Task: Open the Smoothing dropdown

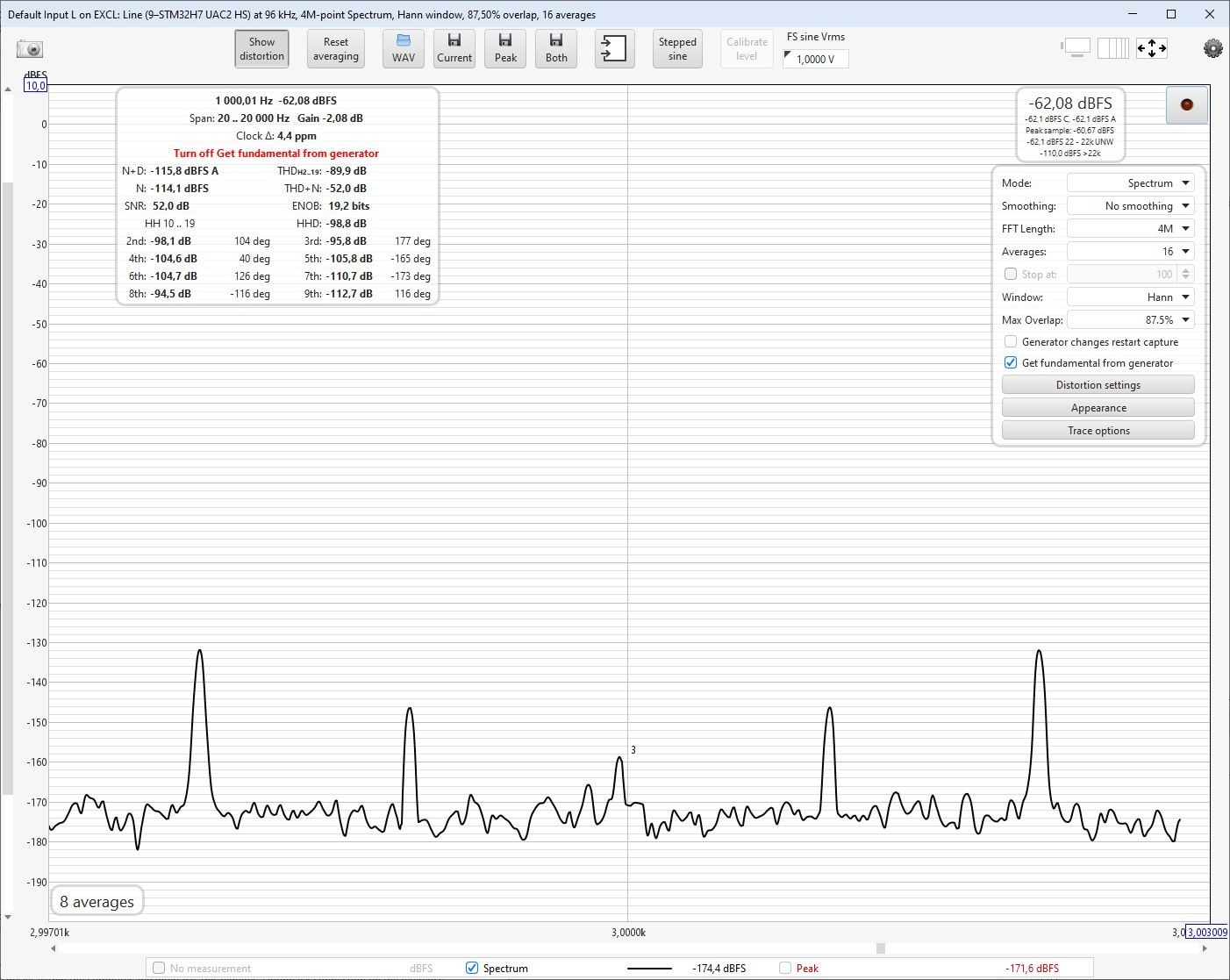Action: pos(1131,206)
